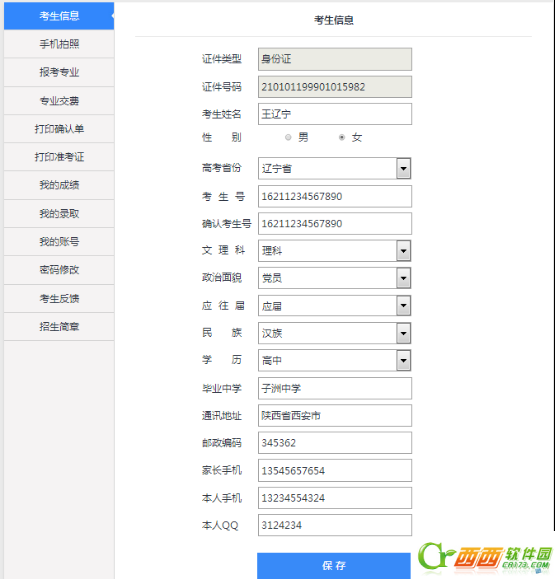Open the 高考省份 dropdown showing 辽宁省
This screenshot has height=579, width=555.
[x=335, y=168]
